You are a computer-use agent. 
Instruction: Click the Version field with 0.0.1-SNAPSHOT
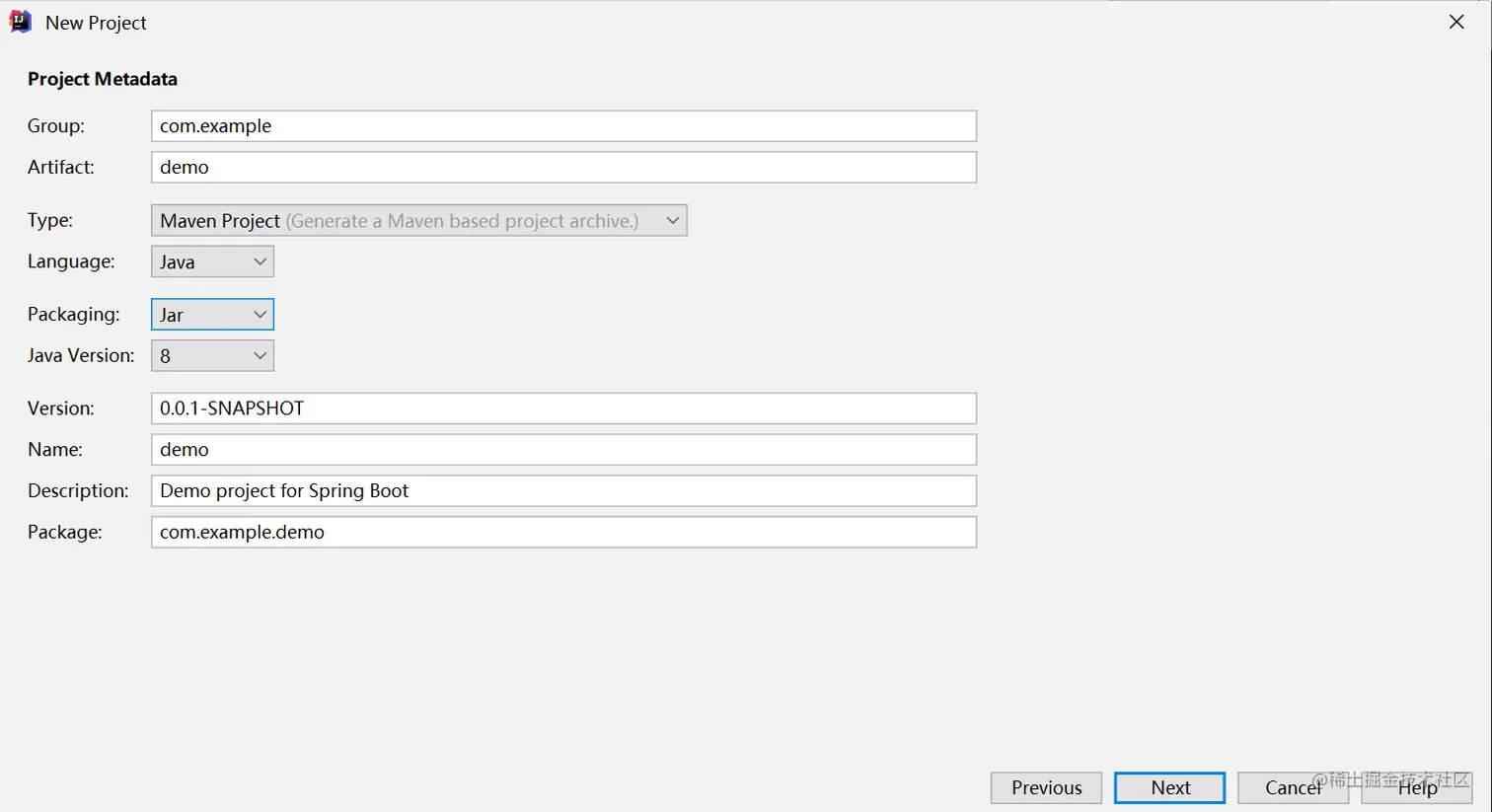(x=563, y=408)
